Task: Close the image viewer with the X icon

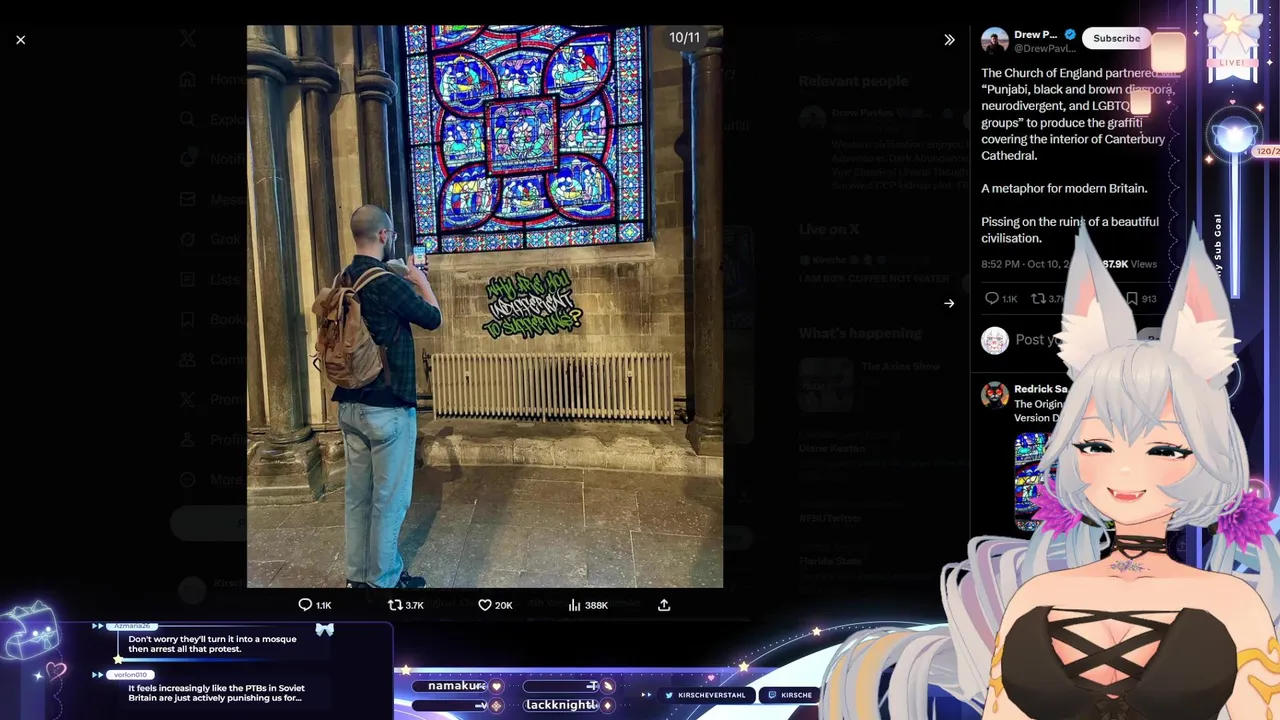Action: (20, 40)
